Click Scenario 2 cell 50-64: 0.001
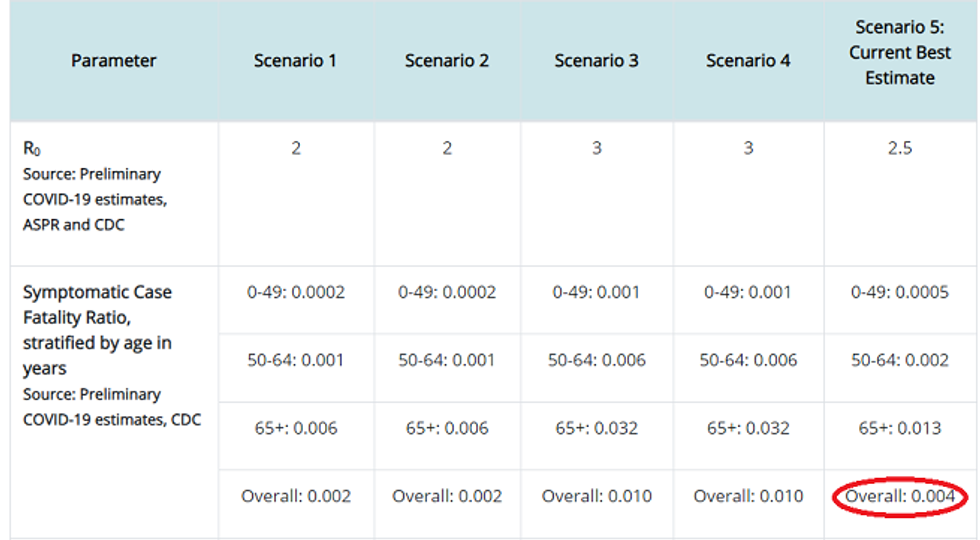Screen dimensions: 980x540 (446, 360)
